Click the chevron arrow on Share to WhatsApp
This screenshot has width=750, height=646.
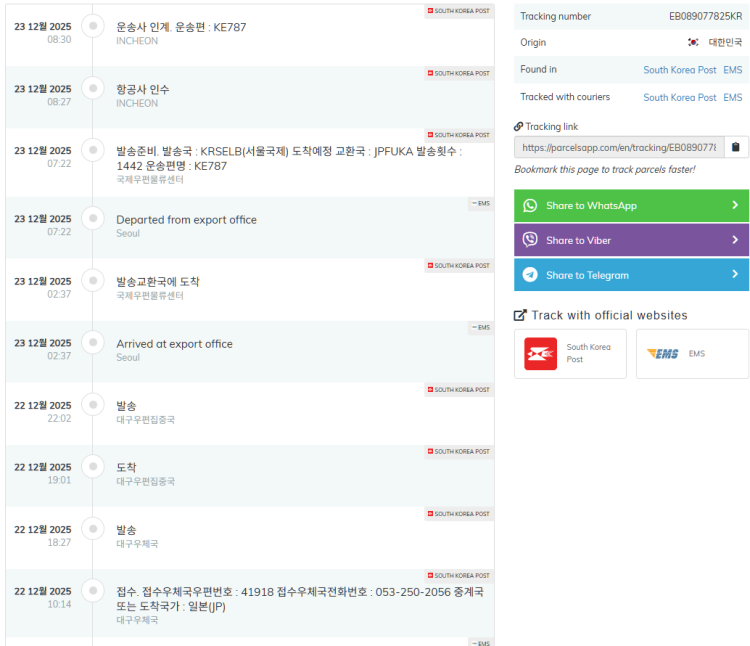tap(735, 205)
